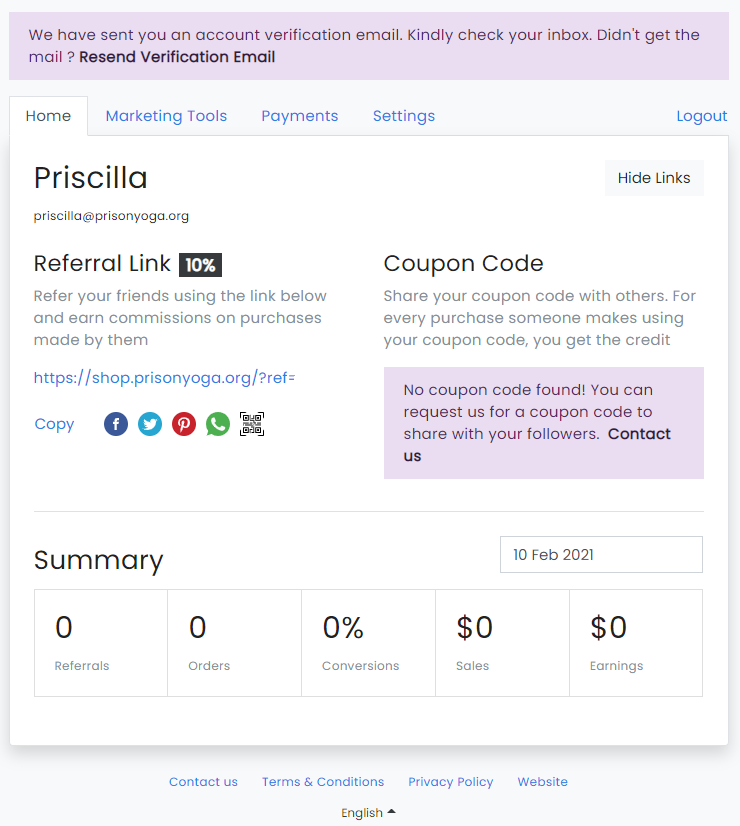
Task: Switch to the Marketing Tools tab
Action: tap(166, 116)
